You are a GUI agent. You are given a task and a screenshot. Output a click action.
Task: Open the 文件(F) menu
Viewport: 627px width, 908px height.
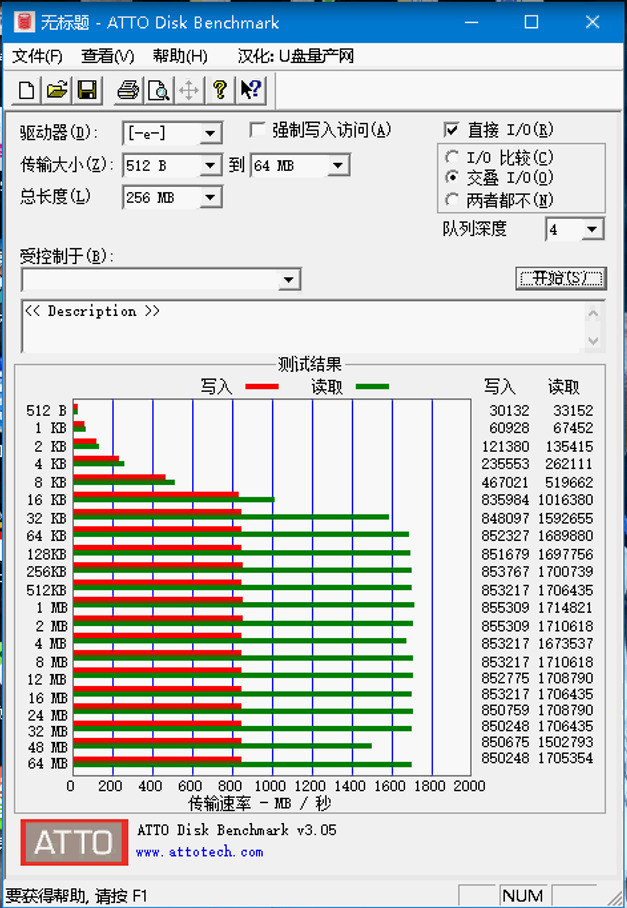coord(37,56)
